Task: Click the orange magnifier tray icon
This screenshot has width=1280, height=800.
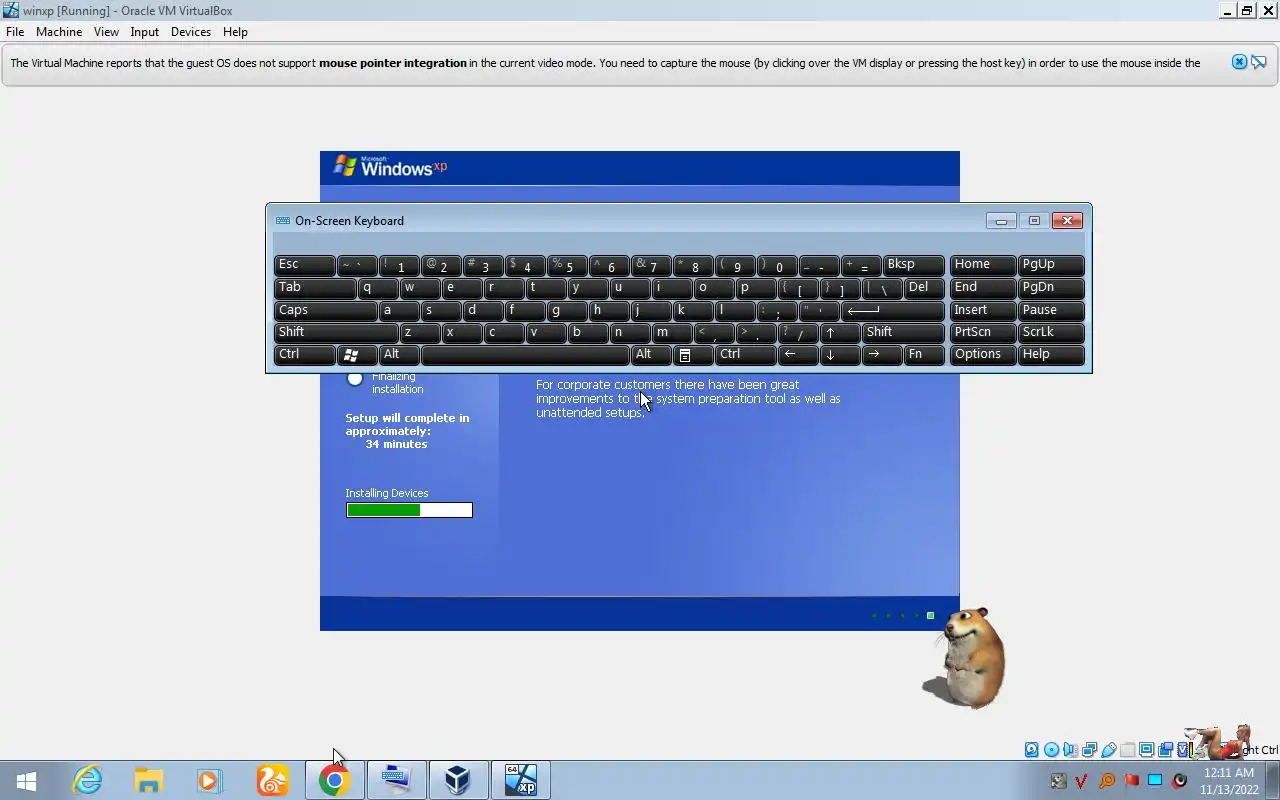Action: click(1106, 780)
